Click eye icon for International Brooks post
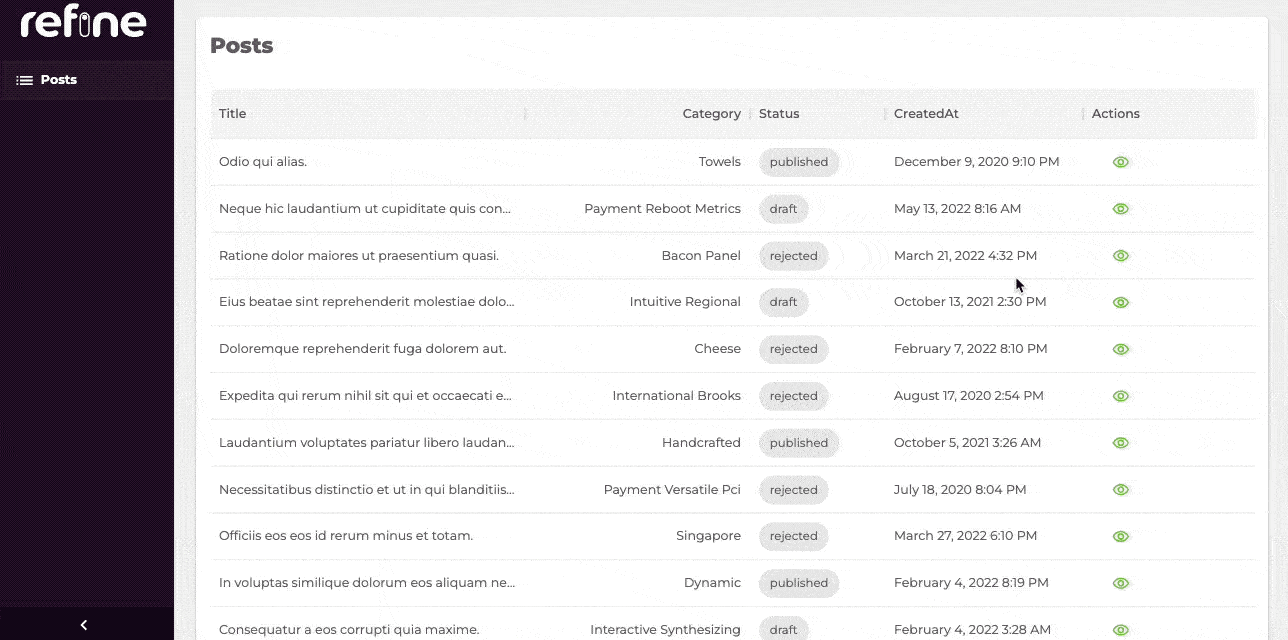 click(x=1120, y=396)
